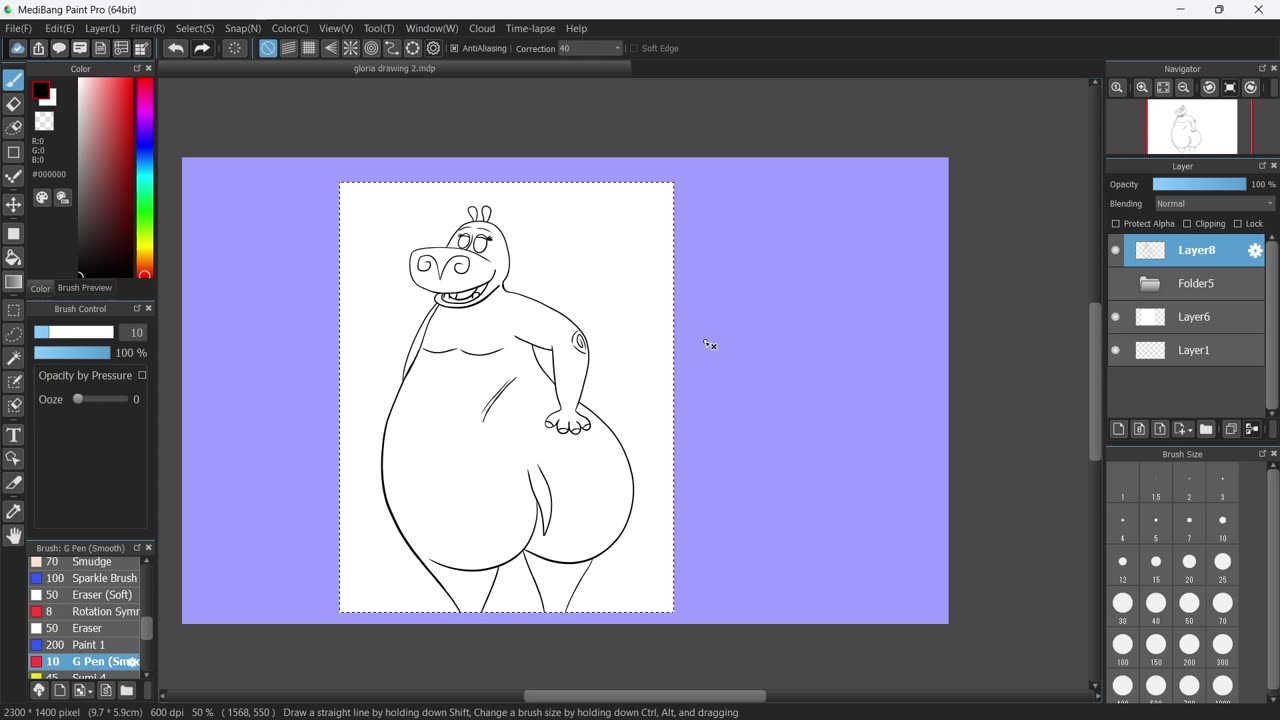Check the layer Lock checkbox
Screen dimensions: 1280x720
click(1237, 224)
